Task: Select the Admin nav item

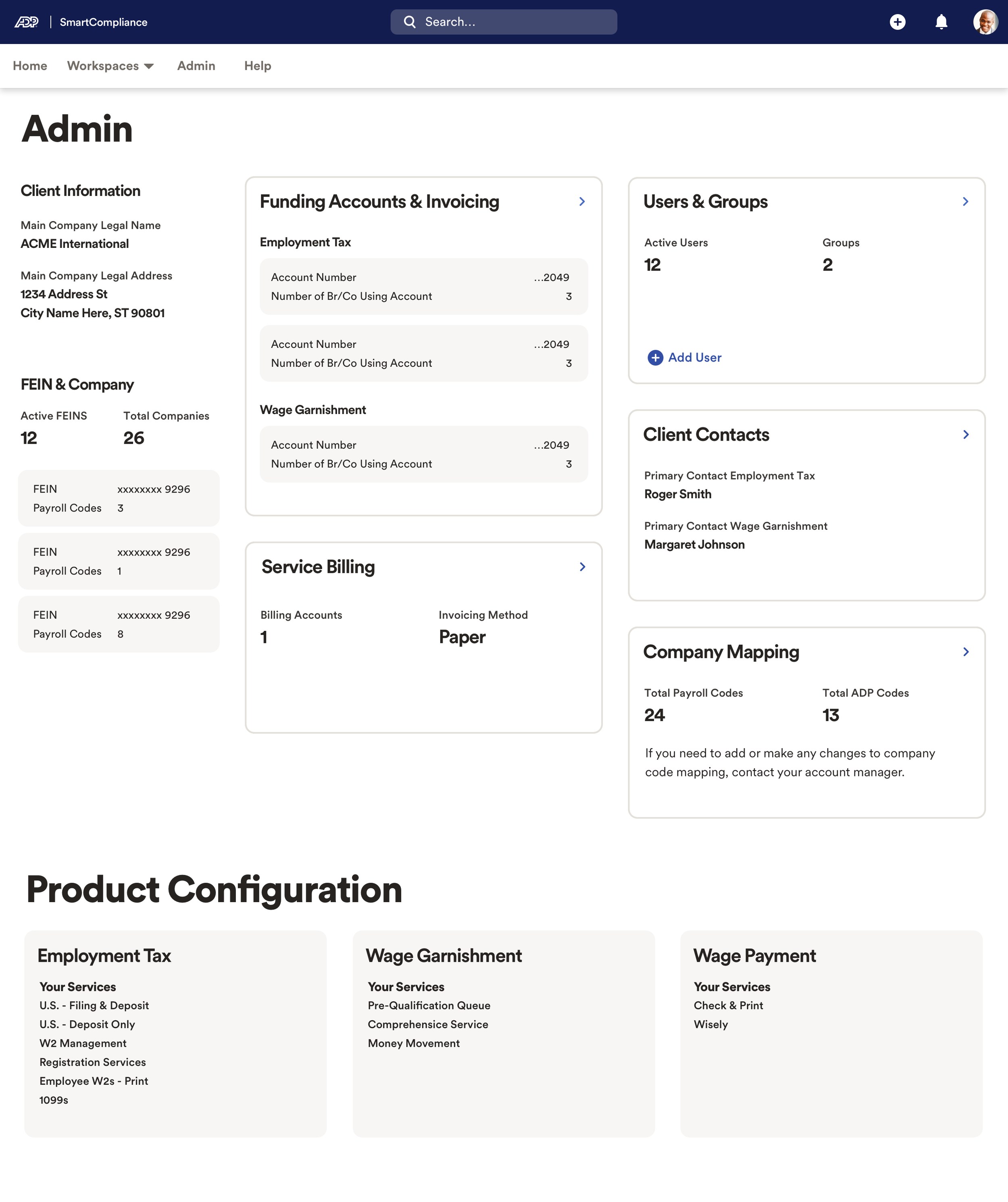Action: coord(196,66)
